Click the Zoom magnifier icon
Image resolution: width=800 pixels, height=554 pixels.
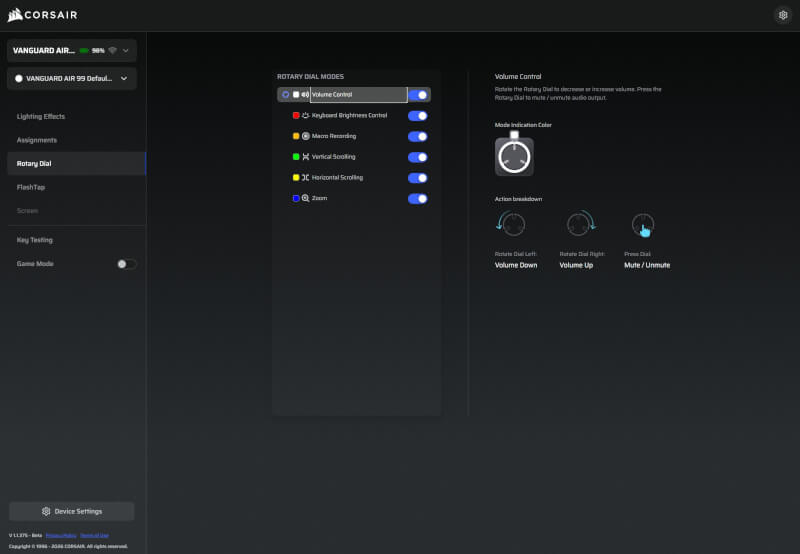(x=306, y=198)
